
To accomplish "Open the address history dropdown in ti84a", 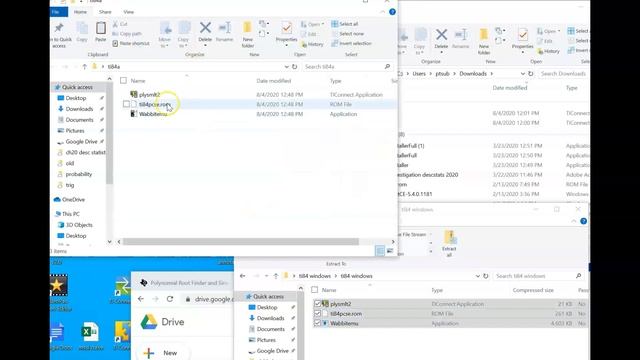I will [287, 67].
